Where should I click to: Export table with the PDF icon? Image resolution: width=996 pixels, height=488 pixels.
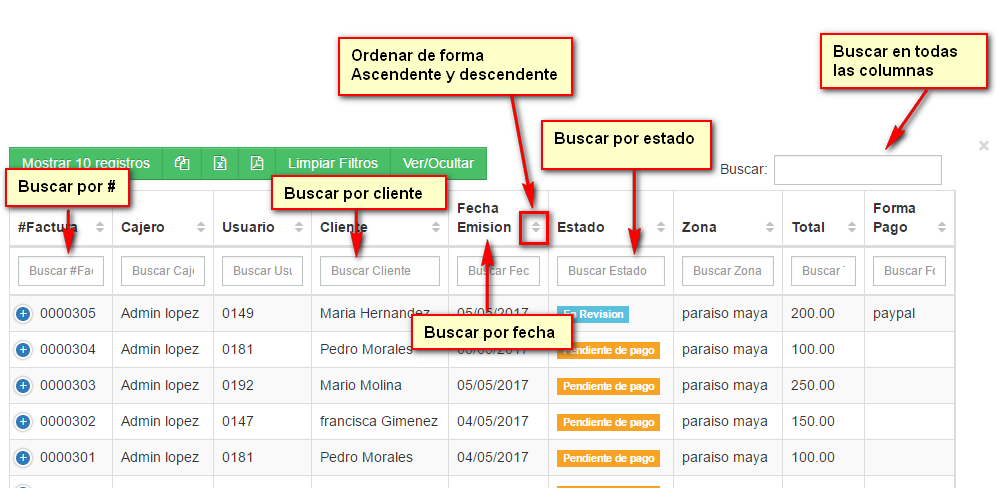pos(257,164)
